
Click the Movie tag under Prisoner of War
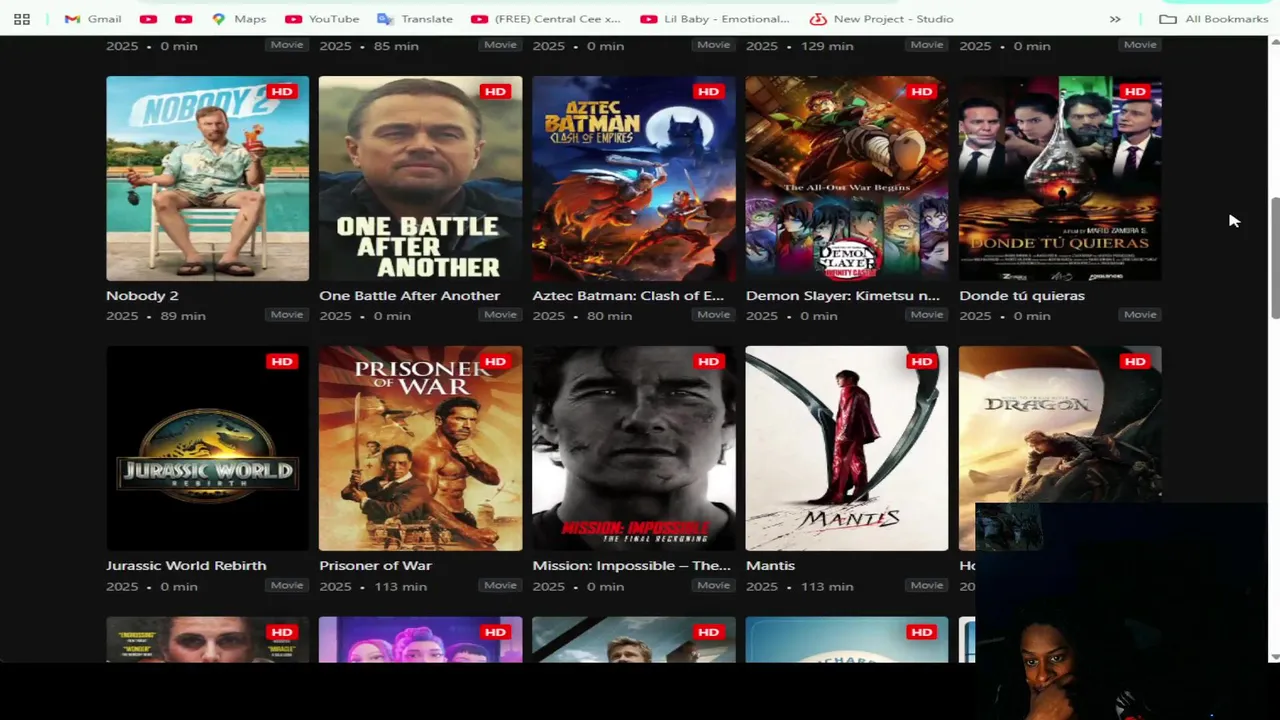pos(500,586)
